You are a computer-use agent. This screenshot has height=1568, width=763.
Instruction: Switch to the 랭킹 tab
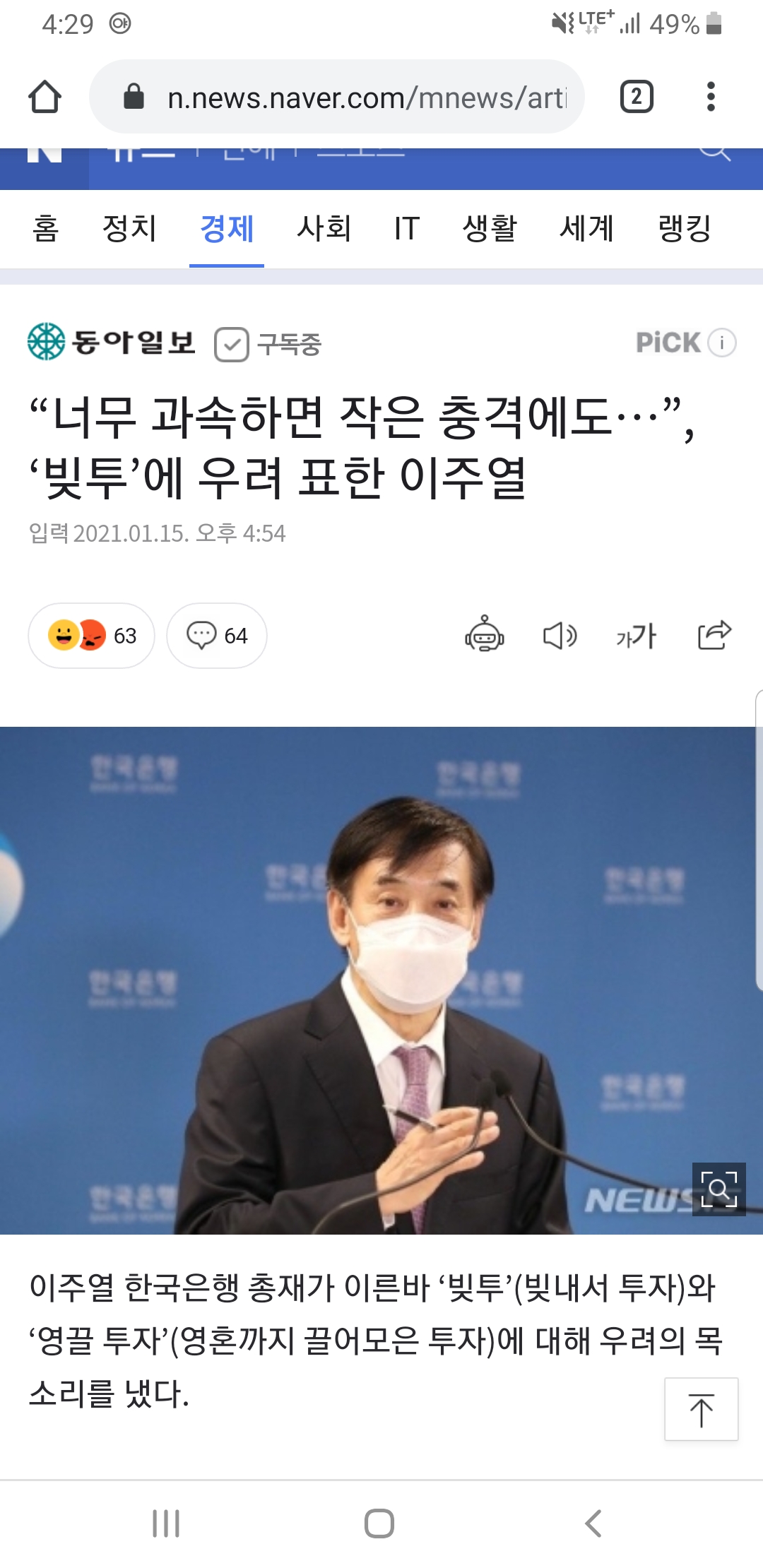[x=684, y=229]
